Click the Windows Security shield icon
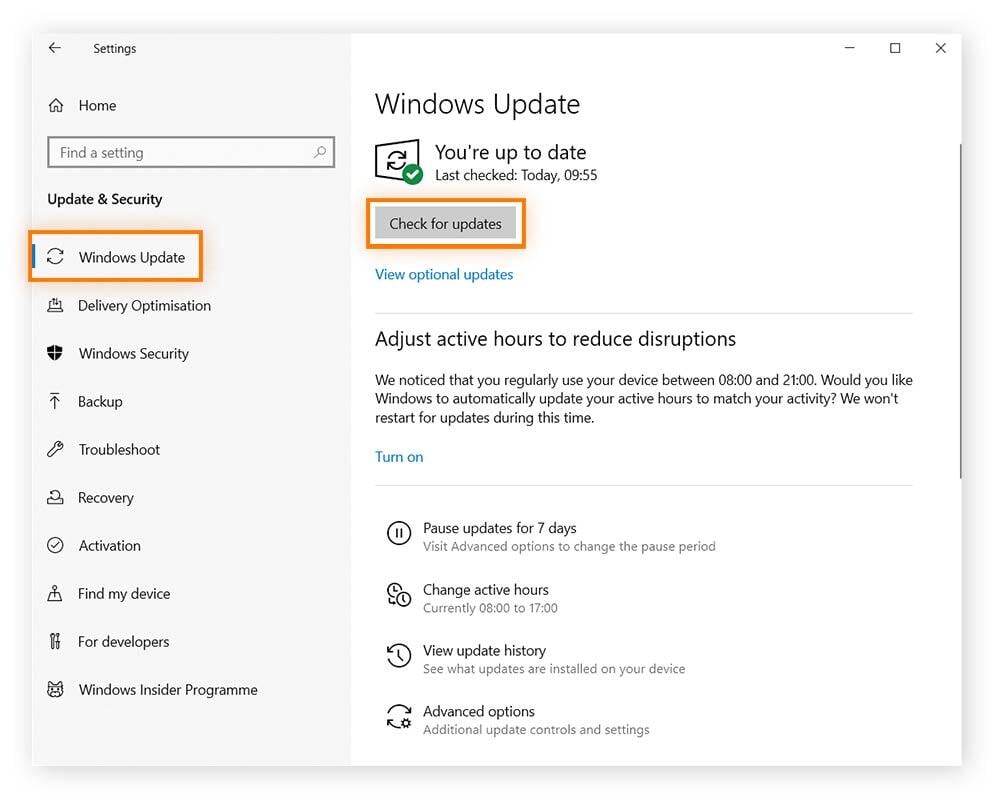996x801 pixels. [55, 353]
